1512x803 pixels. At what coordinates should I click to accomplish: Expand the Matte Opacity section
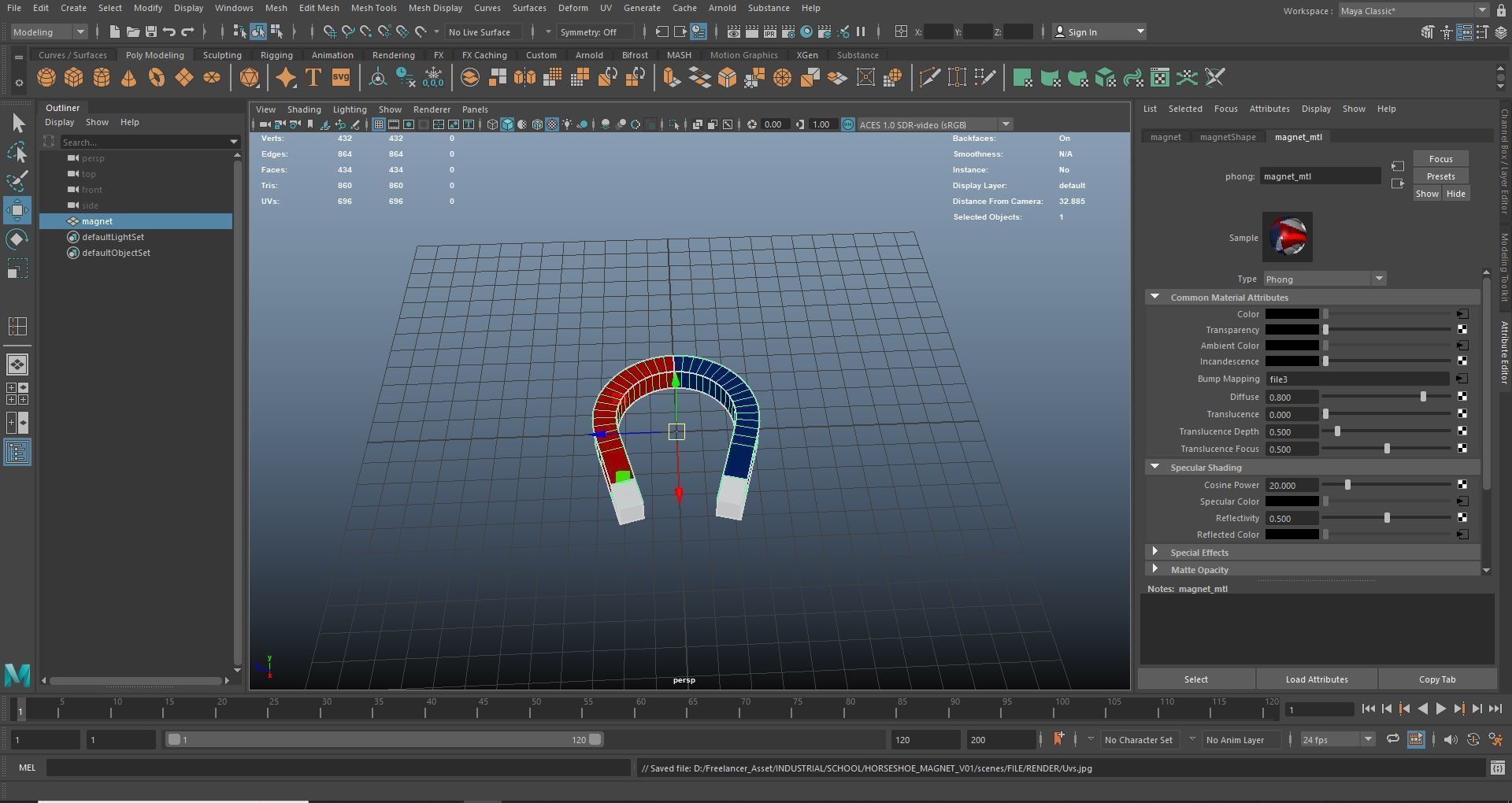[x=1154, y=569]
